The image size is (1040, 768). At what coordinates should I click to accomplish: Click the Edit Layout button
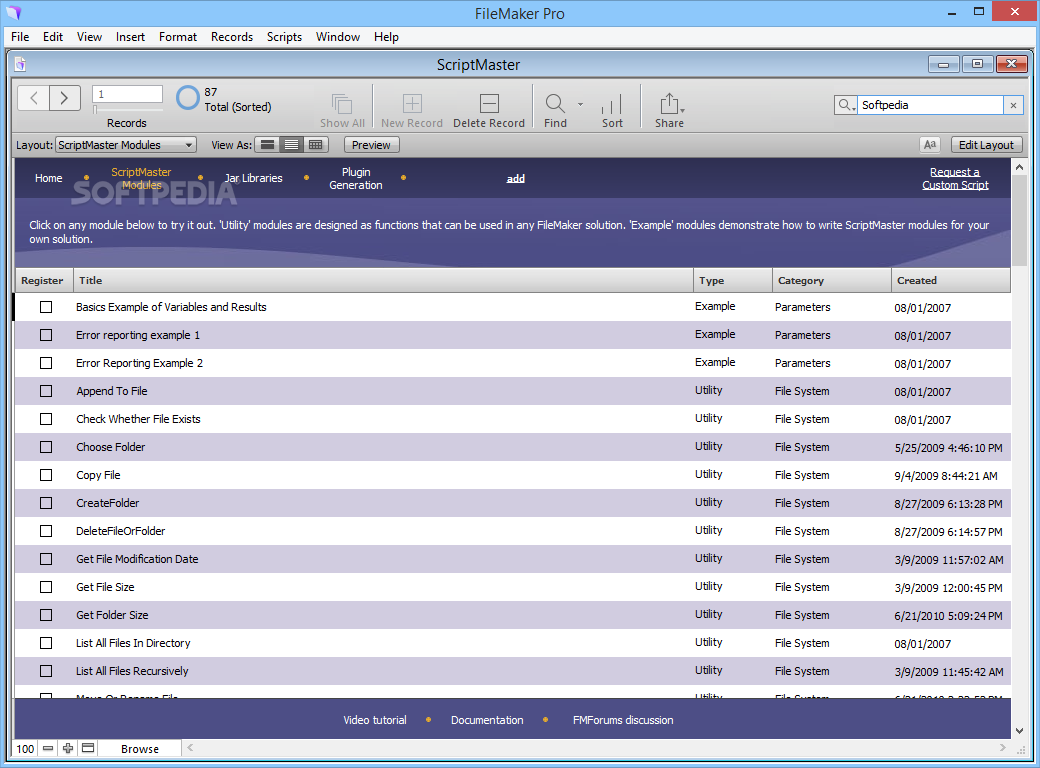pyautogui.click(x=986, y=145)
